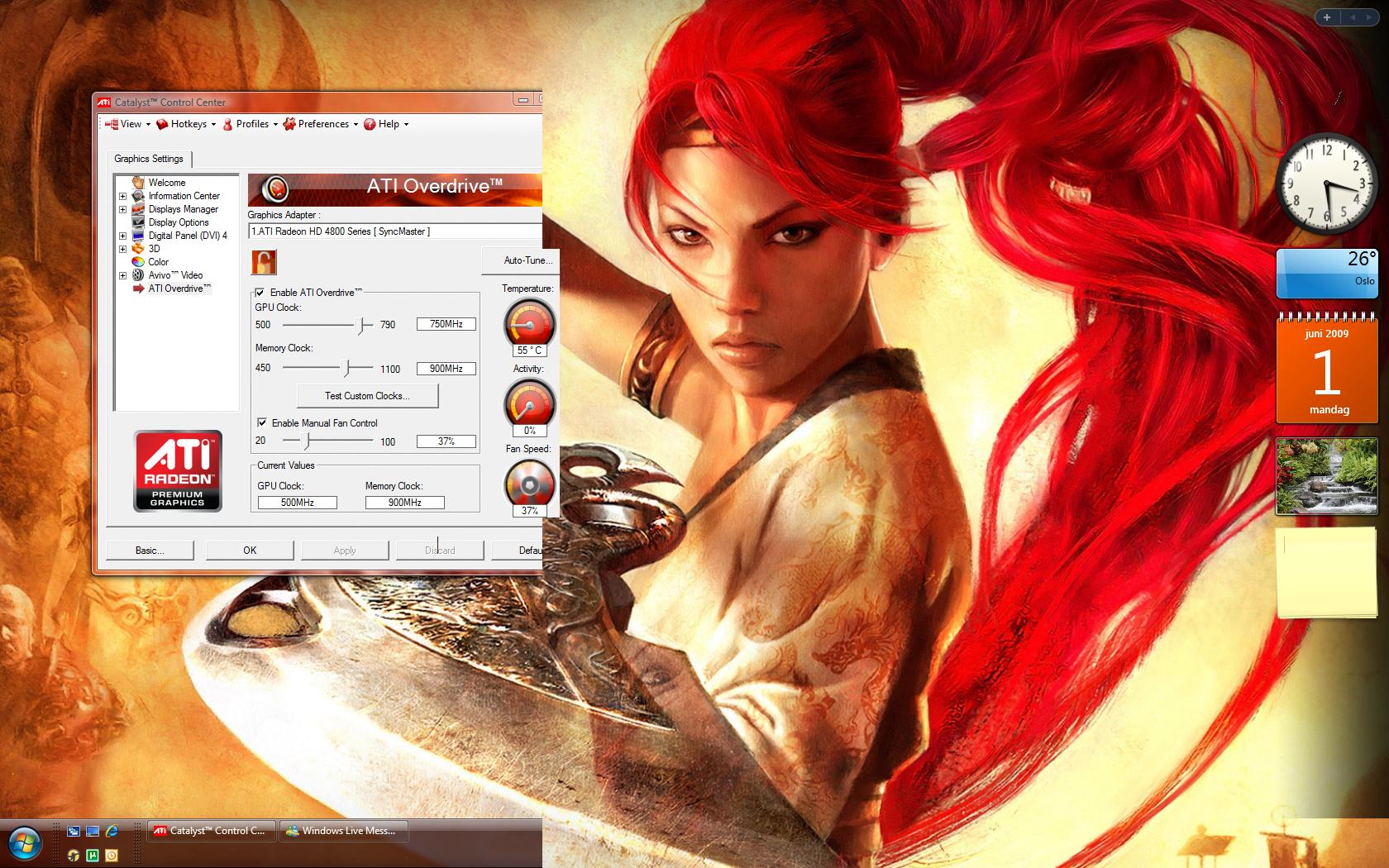
Task: Click the calendar gadget showing juni 2009
Action: pos(1327,368)
